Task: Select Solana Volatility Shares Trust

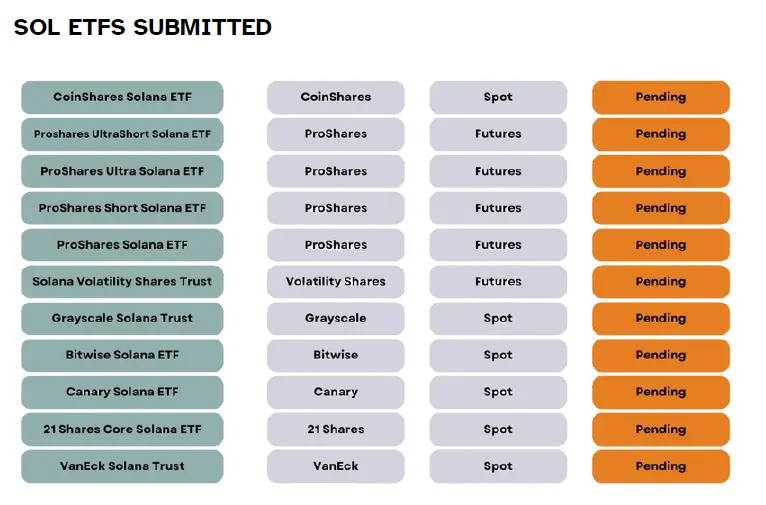Action: click(122, 282)
